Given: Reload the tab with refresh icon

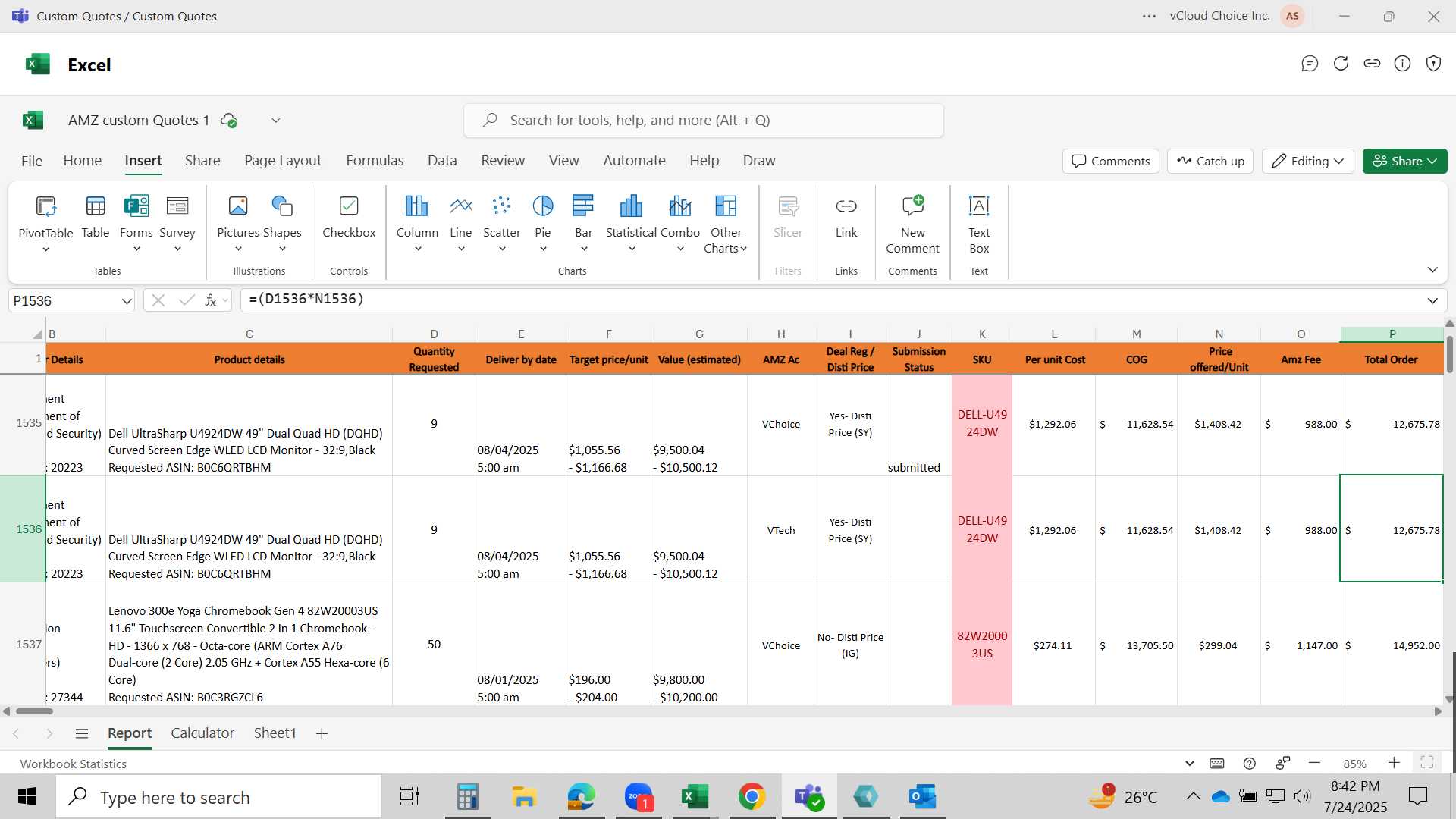Looking at the screenshot, I should (1341, 64).
